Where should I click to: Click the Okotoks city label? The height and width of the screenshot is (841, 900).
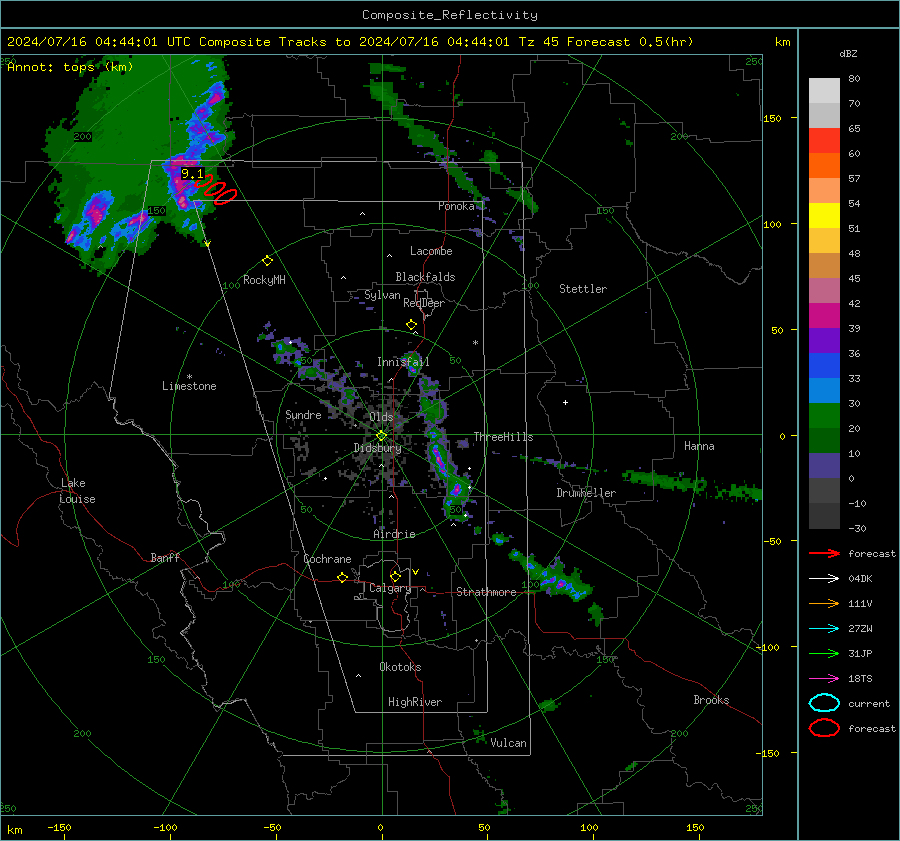click(400, 667)
